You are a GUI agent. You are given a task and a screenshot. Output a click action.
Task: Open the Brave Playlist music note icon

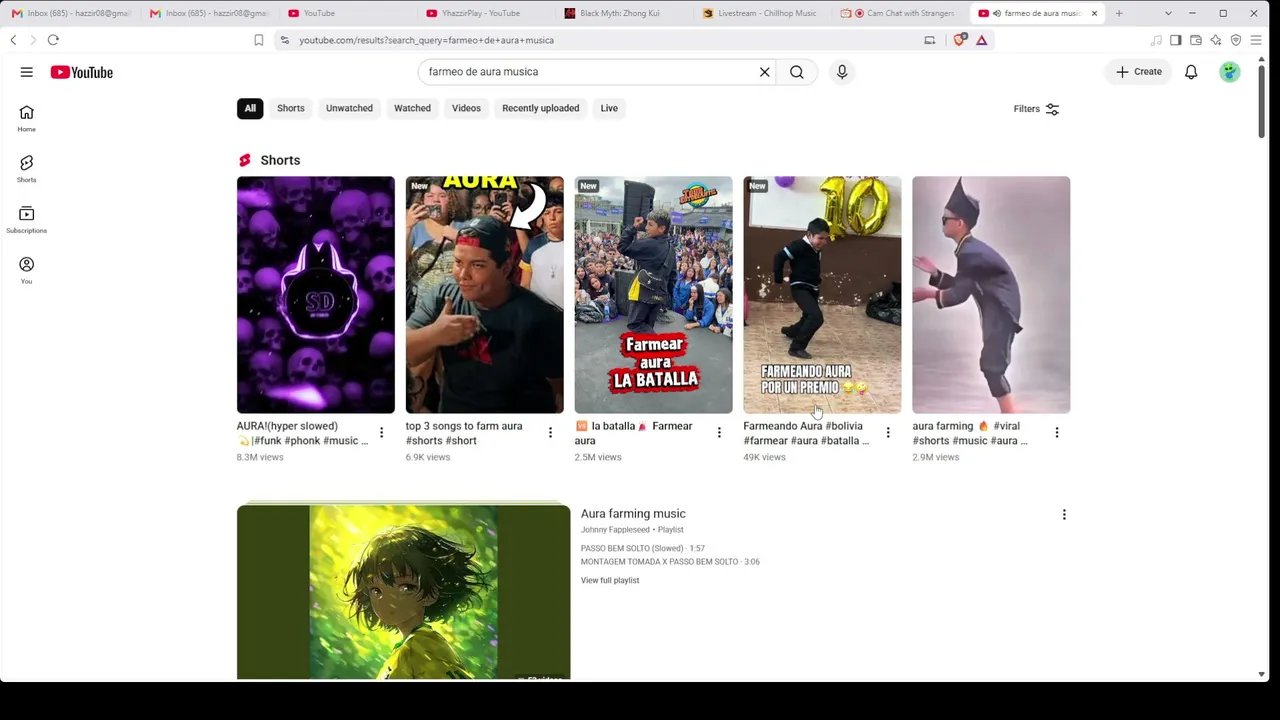(x=1156, y=40)
